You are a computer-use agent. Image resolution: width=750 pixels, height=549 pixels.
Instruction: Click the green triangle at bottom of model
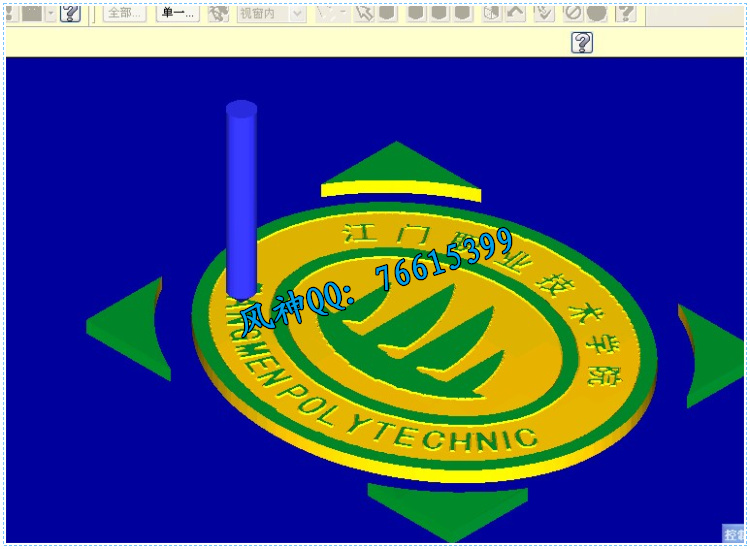click(x=446, y=510)
